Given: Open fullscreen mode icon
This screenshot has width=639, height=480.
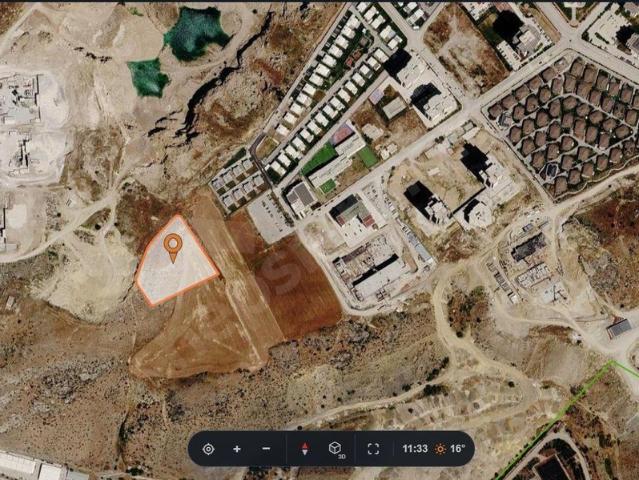Looking at the screenshot, I should tap(373, 449).
